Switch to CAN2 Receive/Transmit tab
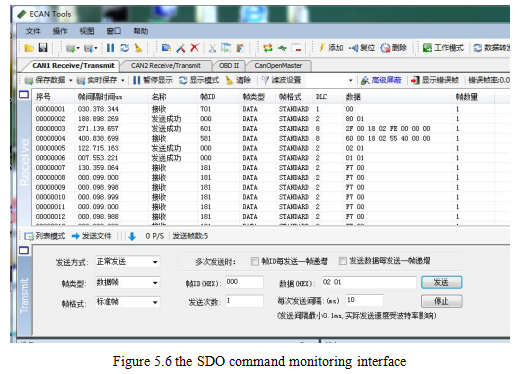Viewport: 520px width, 374px height. 166,66
